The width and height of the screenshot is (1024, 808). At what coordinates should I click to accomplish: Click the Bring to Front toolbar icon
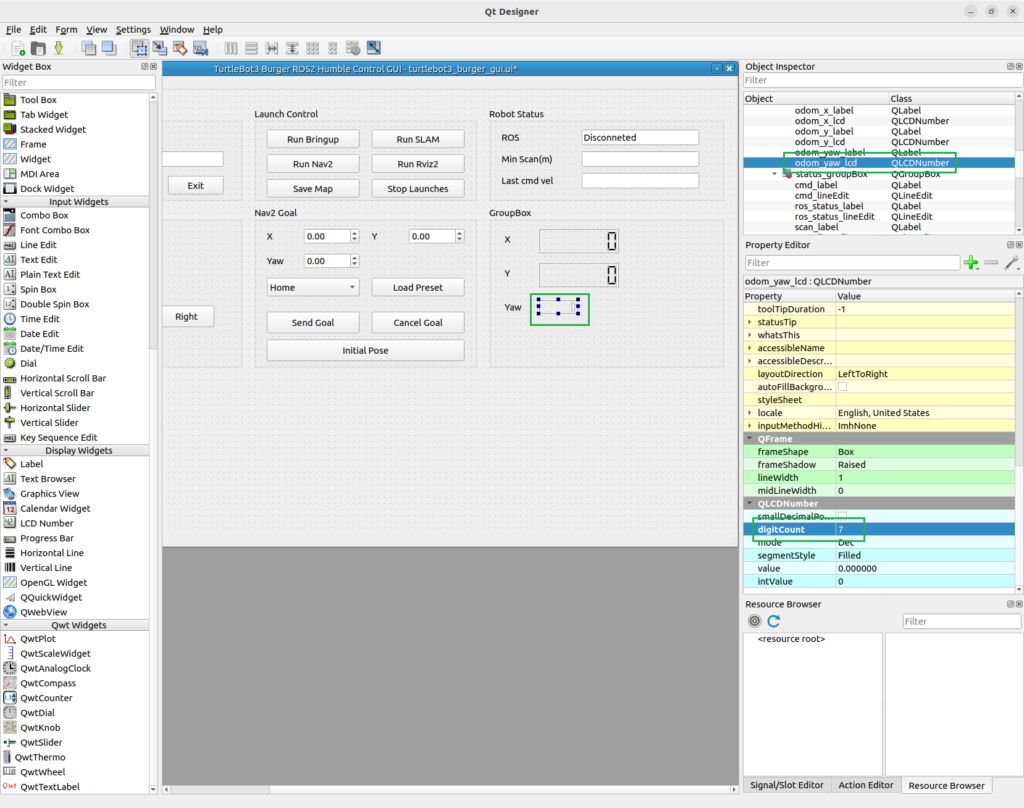pyautogui.click(x=109, y=48)
